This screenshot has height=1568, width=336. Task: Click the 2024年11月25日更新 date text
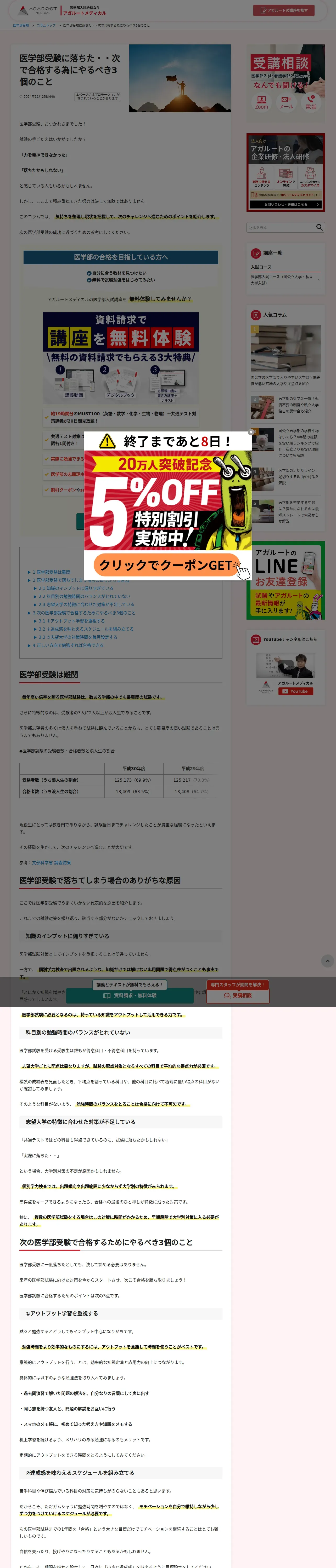point(39,96)
